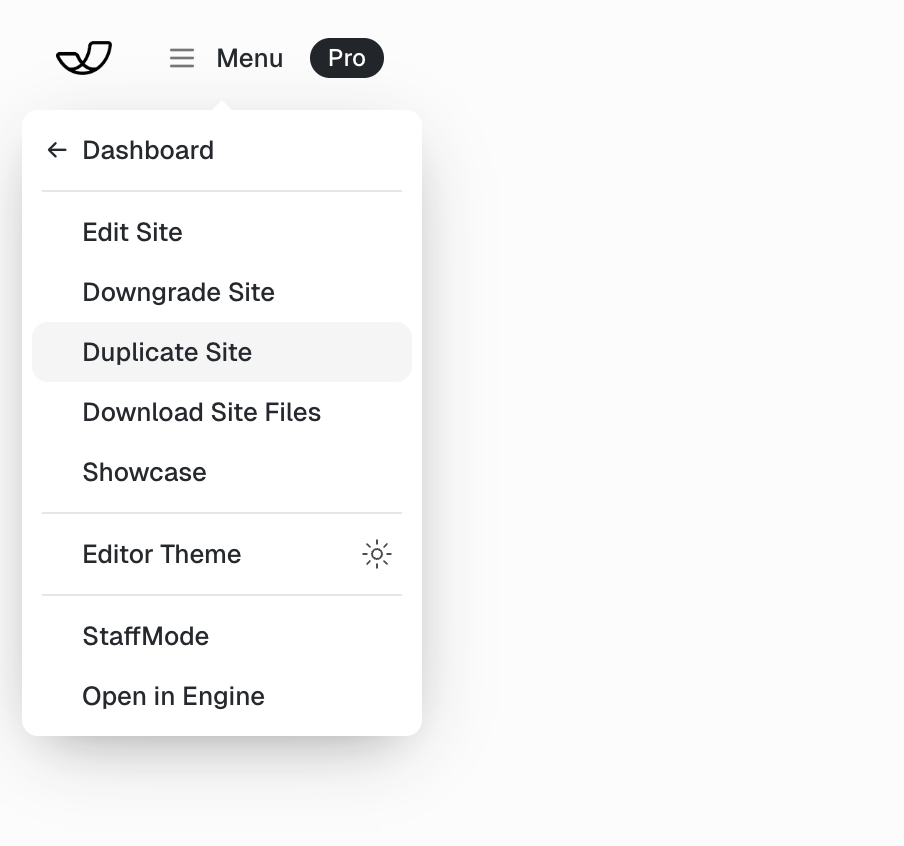Click the hamburger menu icon
Viewport: 904px width, 846px height.
click(x=182, y=59)
